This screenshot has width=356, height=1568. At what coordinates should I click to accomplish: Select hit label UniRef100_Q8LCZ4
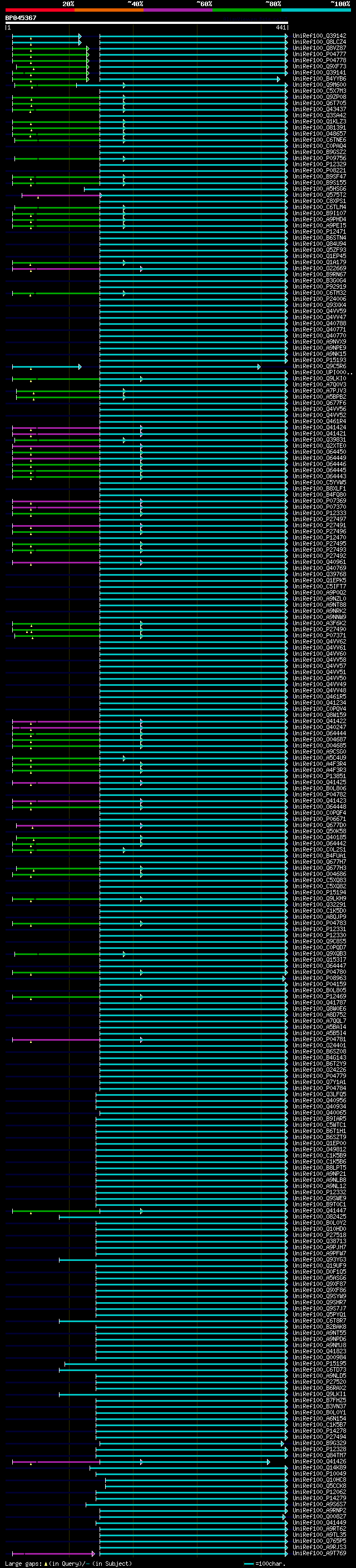pyautogui.click(x=319, y=42)
